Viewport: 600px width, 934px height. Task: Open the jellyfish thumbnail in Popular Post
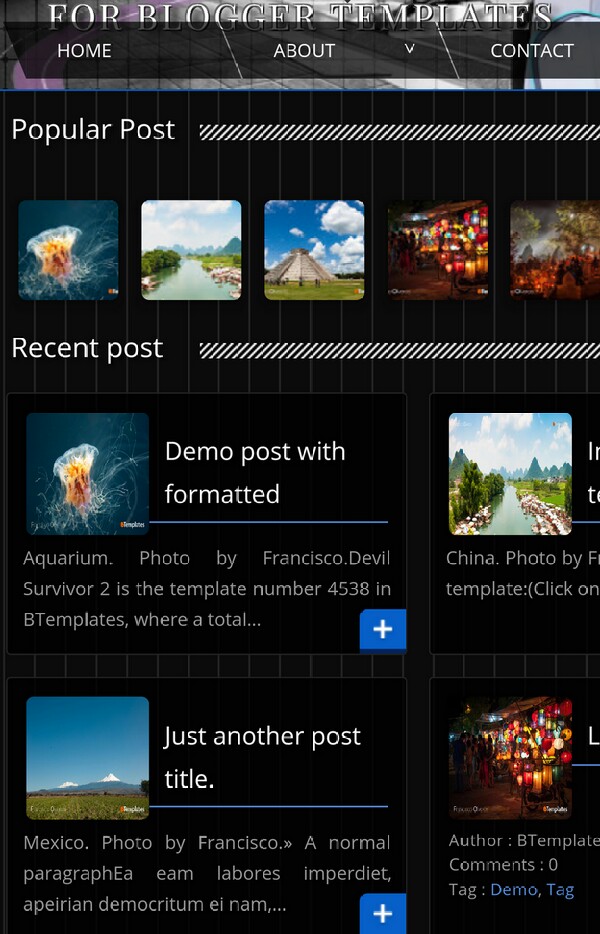click(x=68, y=250)
